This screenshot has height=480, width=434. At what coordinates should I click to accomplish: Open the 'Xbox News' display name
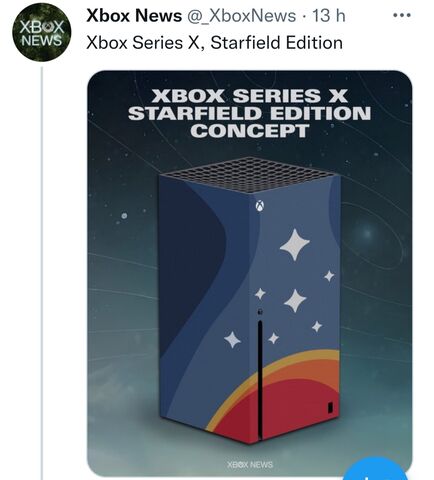(134, 16)
